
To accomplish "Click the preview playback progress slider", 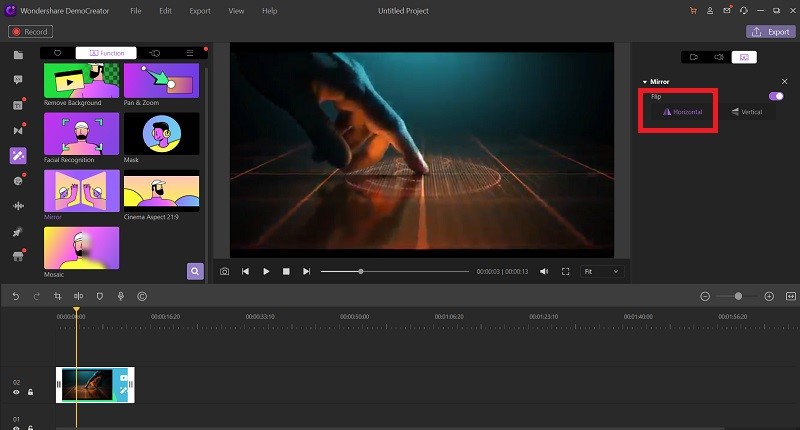I will tap(394, 271).
